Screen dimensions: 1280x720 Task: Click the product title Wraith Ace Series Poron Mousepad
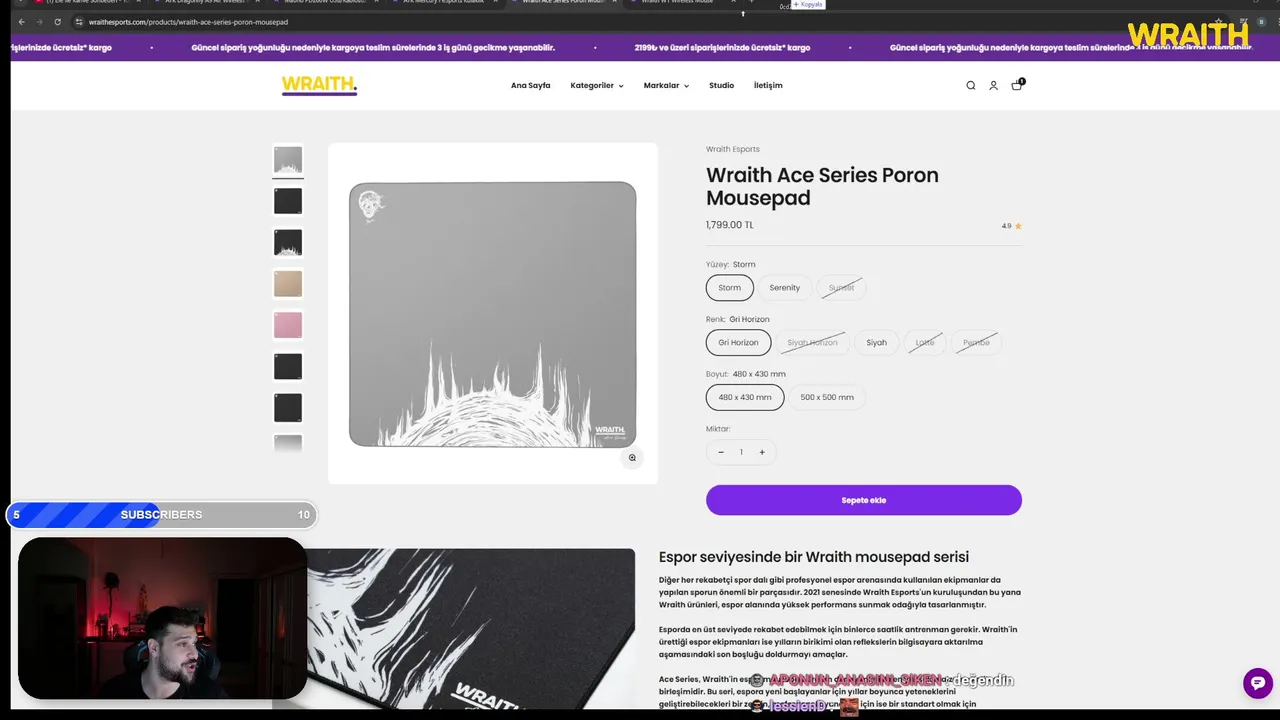[822, 186]
